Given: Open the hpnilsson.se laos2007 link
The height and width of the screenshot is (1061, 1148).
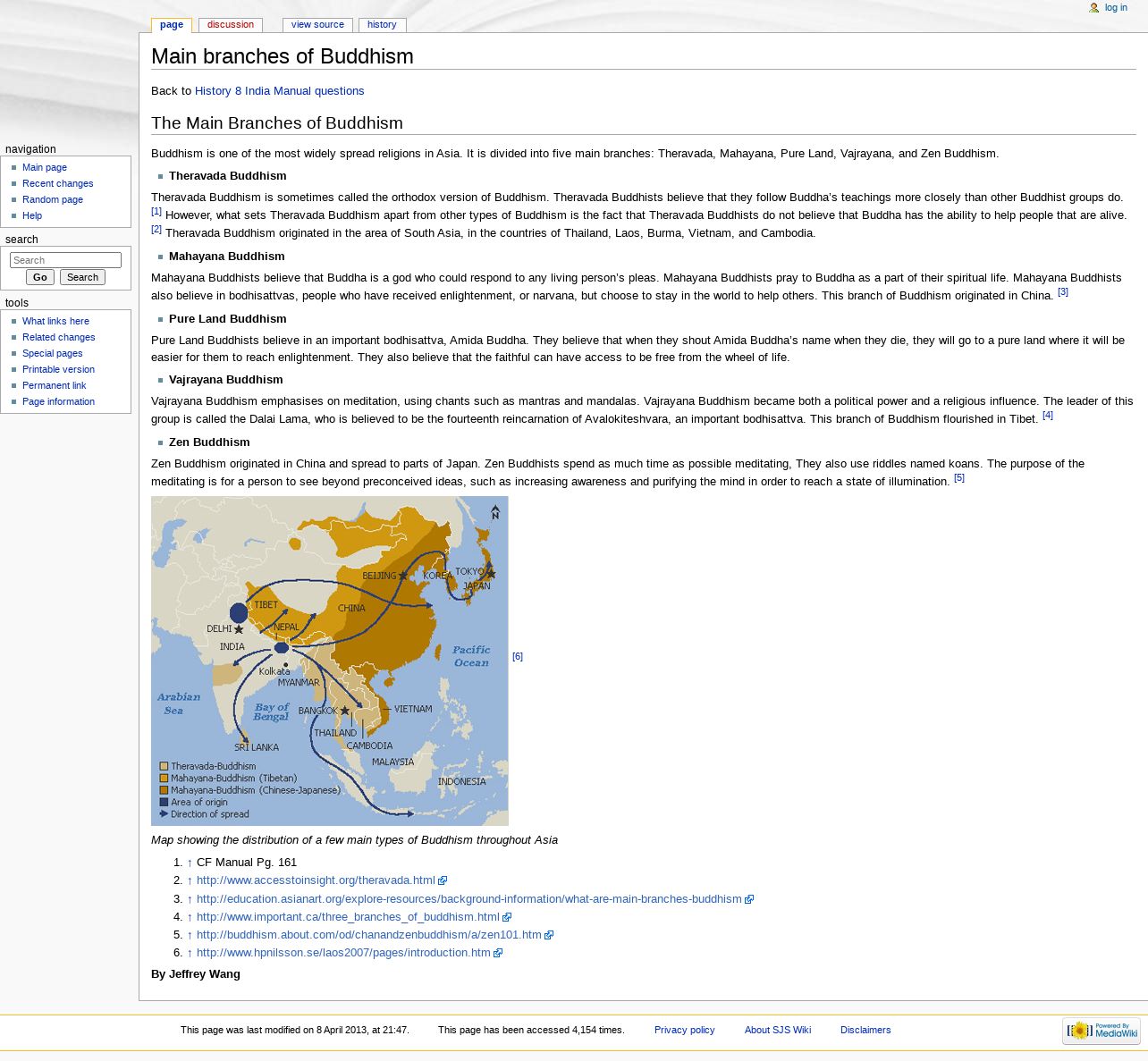Looking at the screenshot, I should (x=343, y=953).
